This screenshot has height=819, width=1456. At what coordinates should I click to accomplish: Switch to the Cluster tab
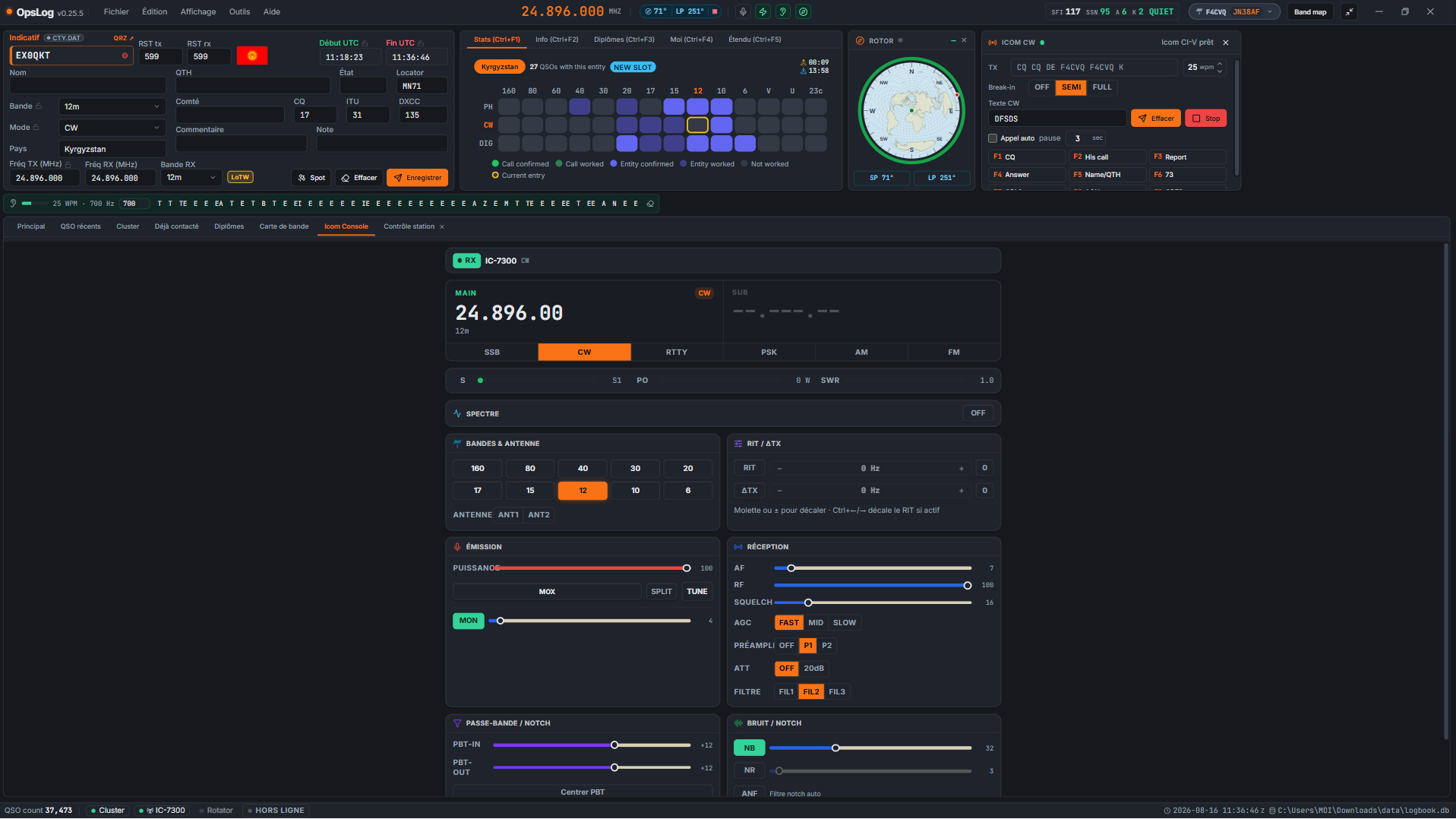pyautogui.click(x=128, y=226)
